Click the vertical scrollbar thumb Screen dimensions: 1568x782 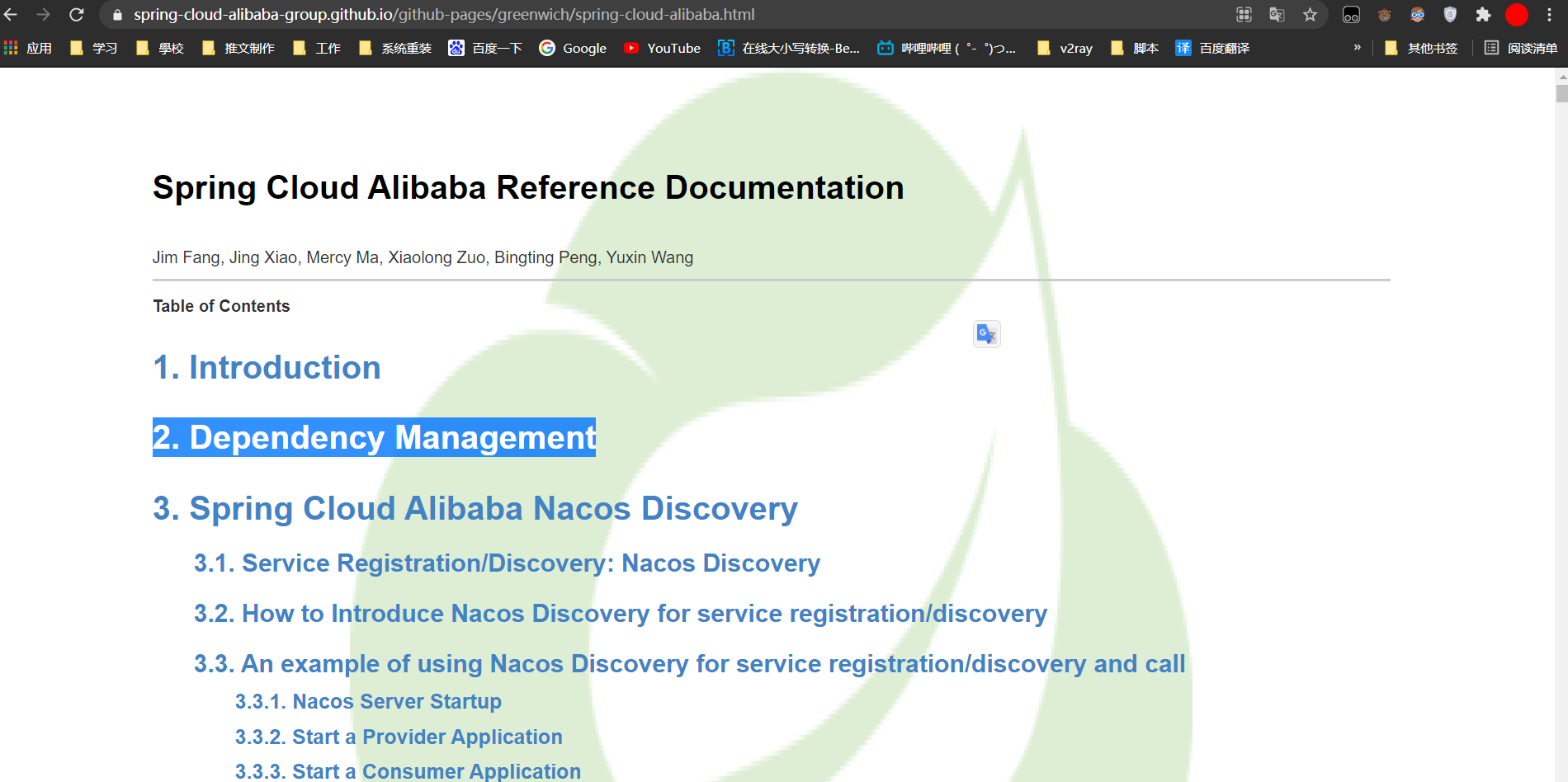coord(1561,93)
